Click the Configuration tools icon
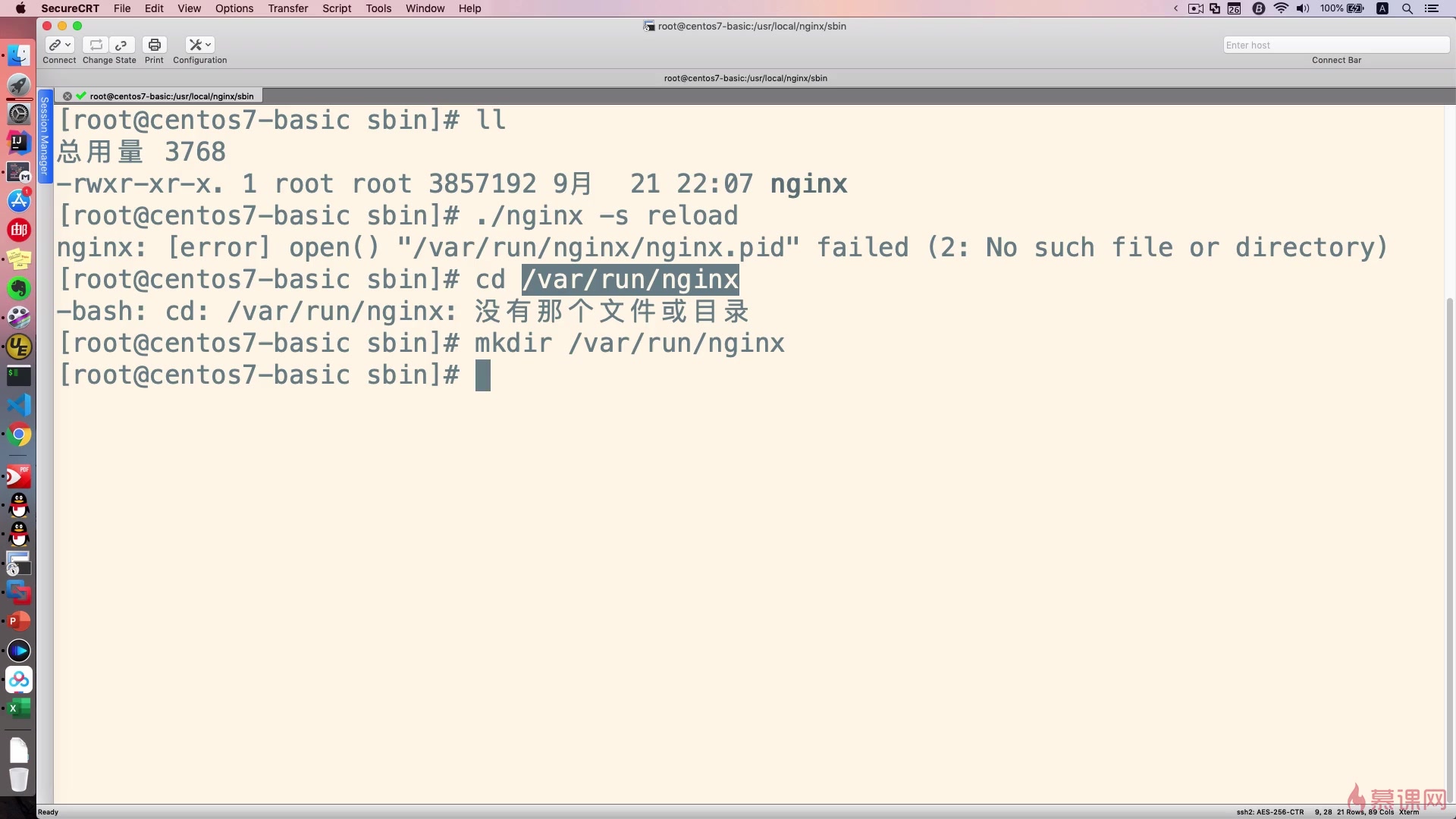The image size is (1456, 819). click(x=196, y=45)
